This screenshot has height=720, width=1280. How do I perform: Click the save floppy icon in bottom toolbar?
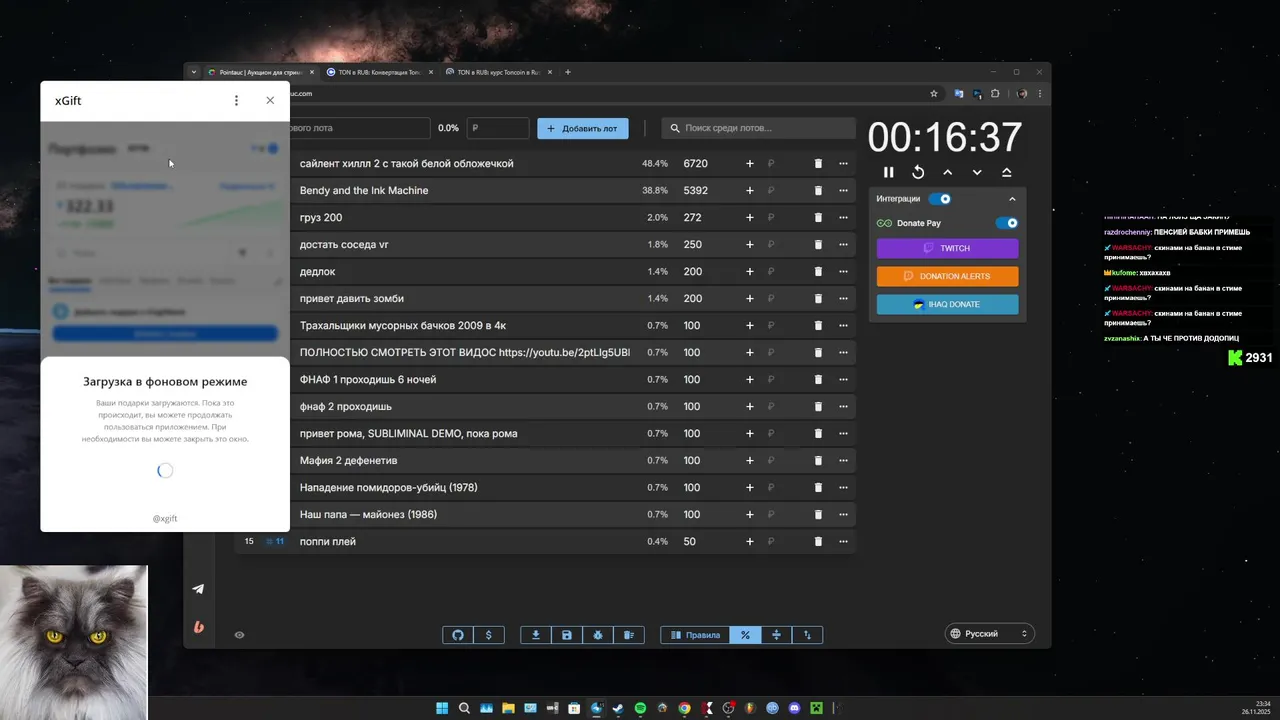pos(567,635)
